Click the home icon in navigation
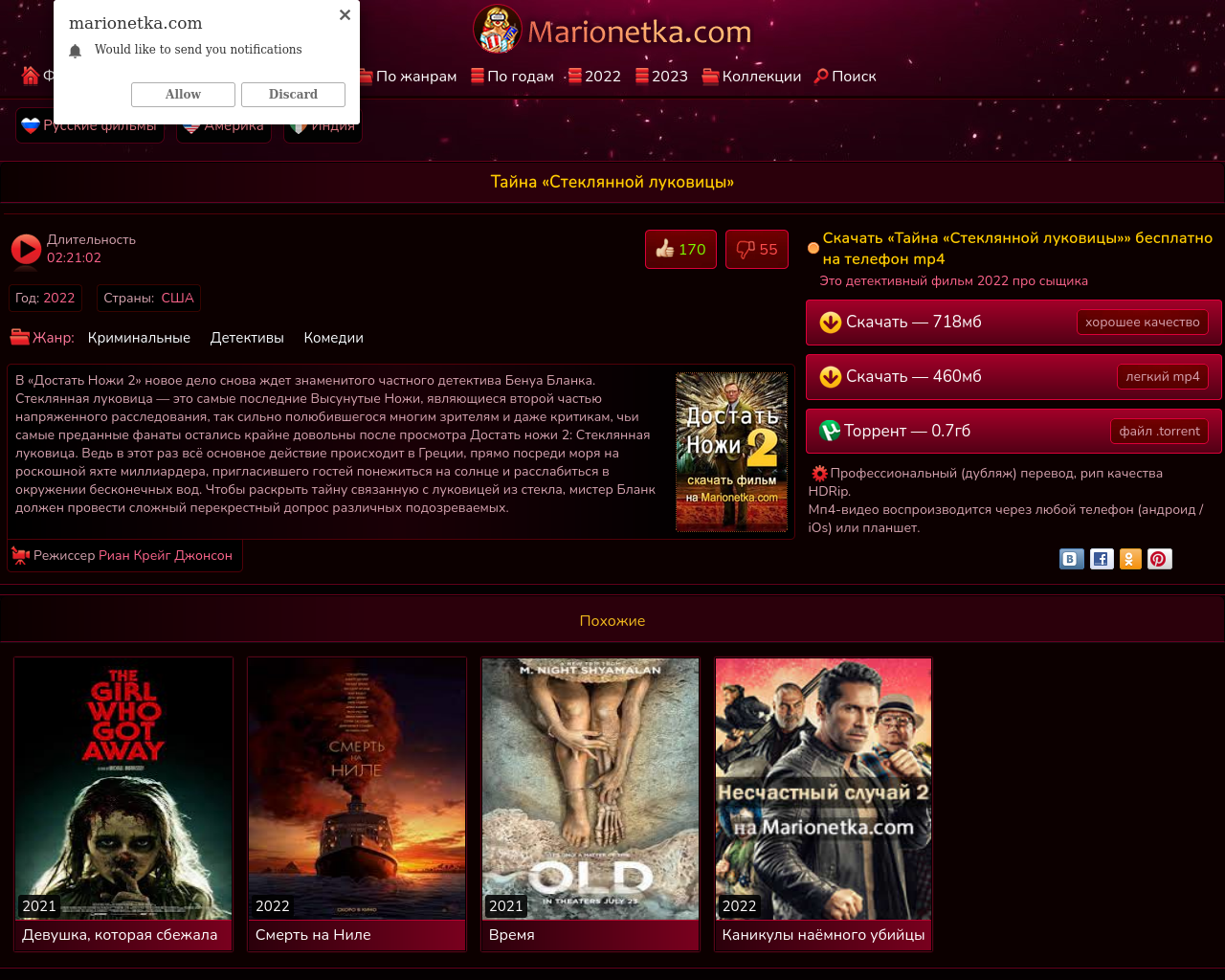 coord(31,76)
